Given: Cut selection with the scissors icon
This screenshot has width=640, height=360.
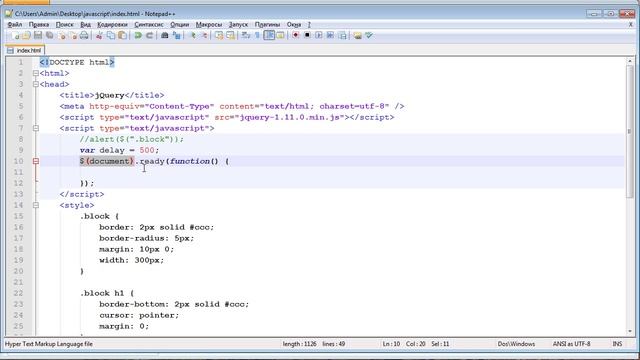Looking at the screenshot, I should (99, 36).
